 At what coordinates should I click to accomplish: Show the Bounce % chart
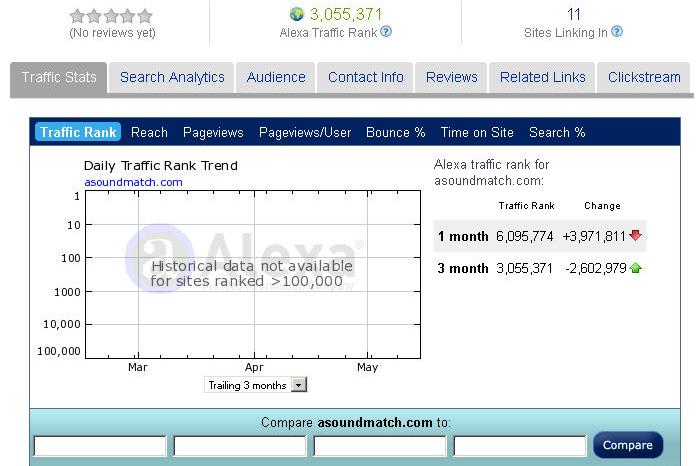point(395,132)
